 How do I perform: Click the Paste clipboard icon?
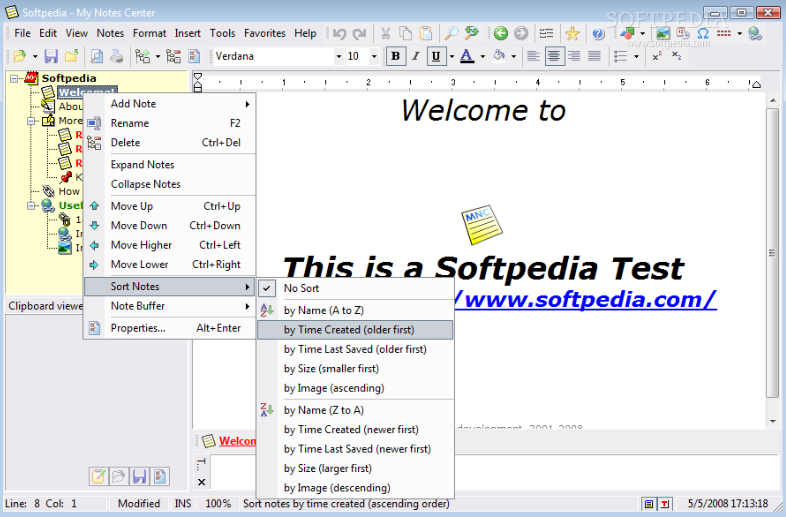pyautogui.click(x=426, y=34)
